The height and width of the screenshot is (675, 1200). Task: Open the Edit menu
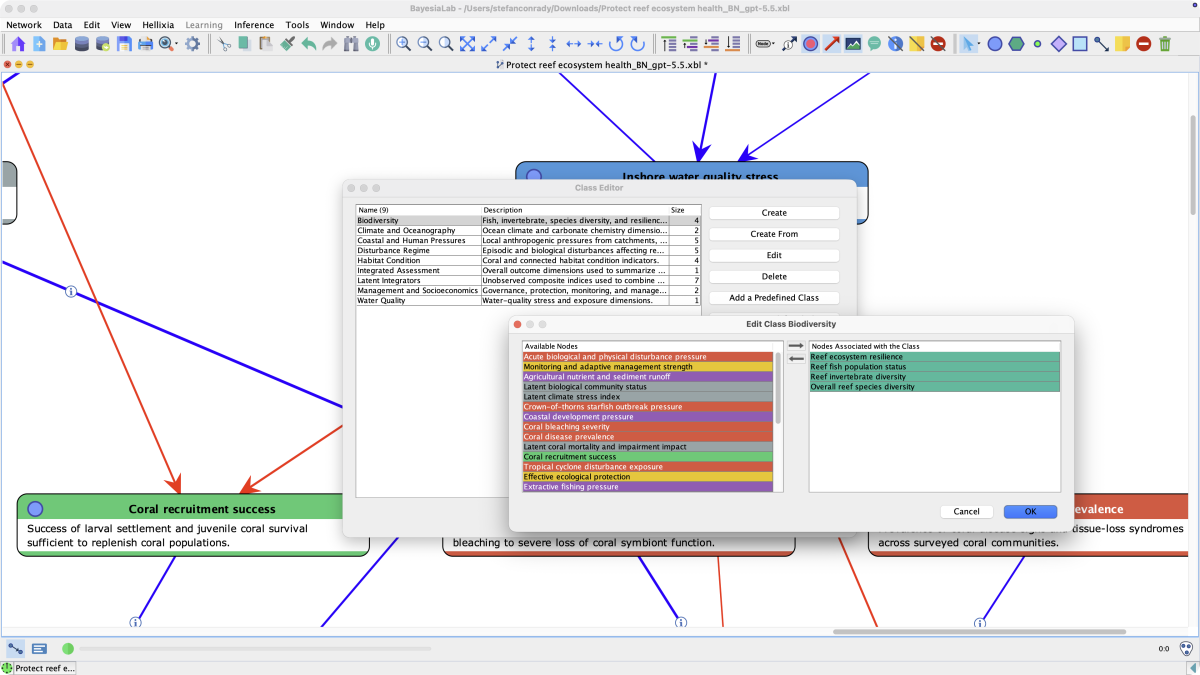tap(91, 25)
